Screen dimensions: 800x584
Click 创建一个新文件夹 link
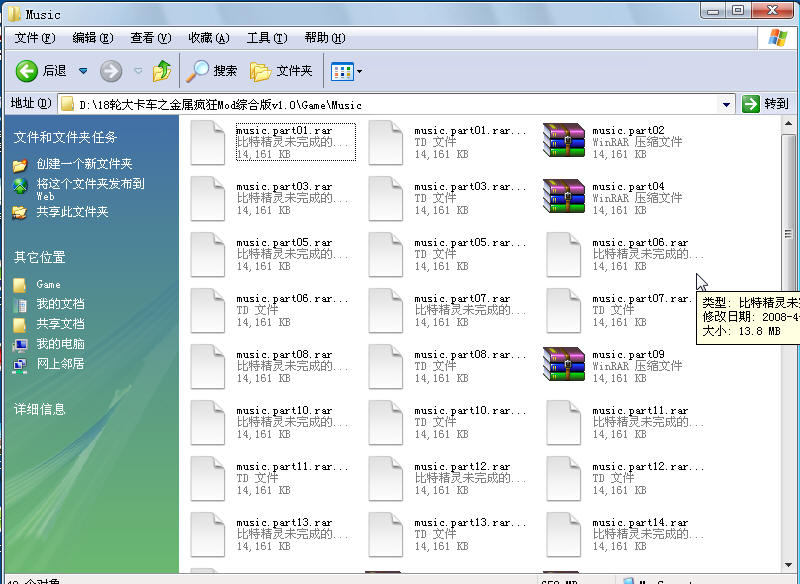tap(84, 164)
